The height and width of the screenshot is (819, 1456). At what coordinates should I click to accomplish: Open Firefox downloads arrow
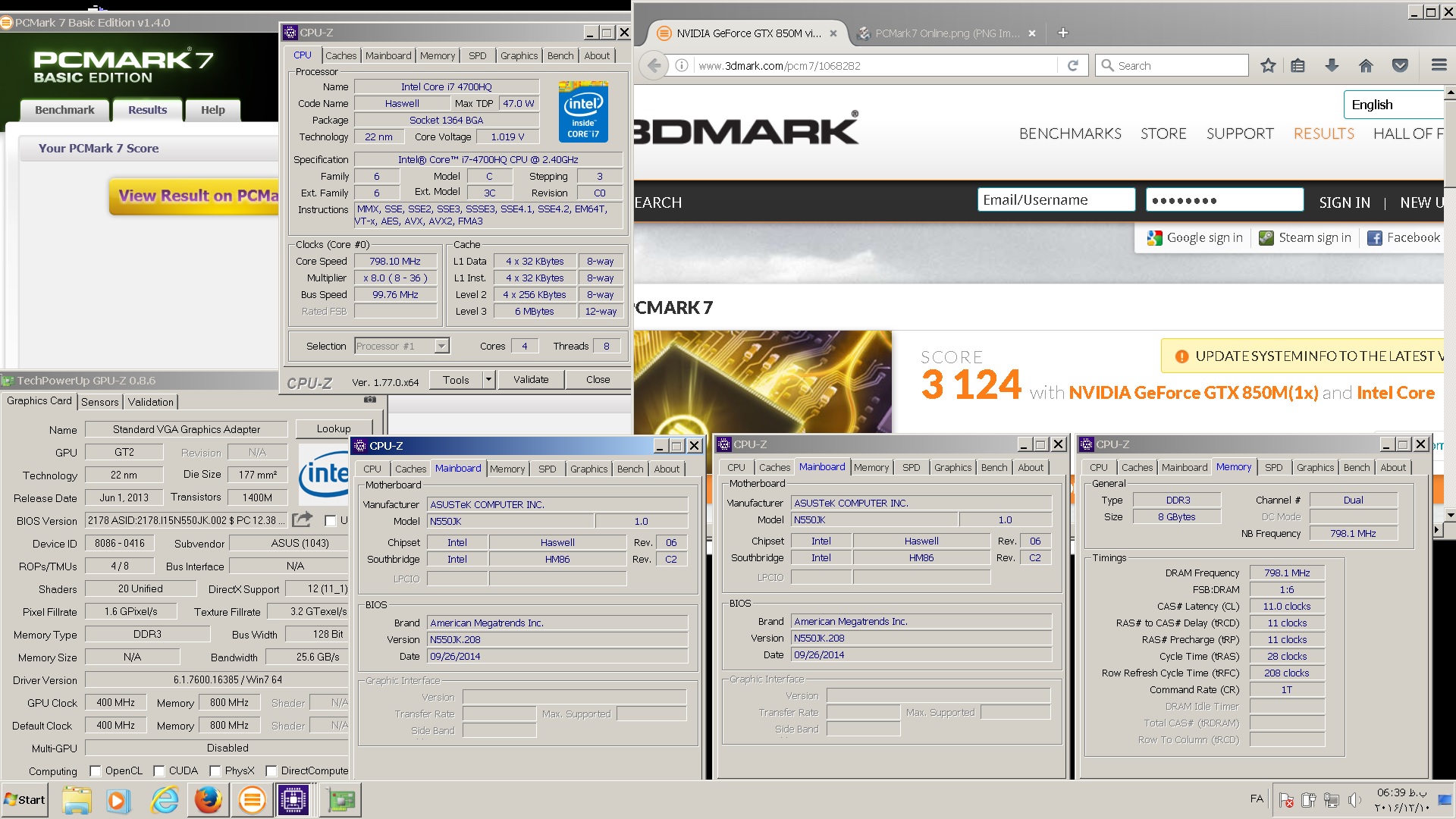(x=1332, y=66)
